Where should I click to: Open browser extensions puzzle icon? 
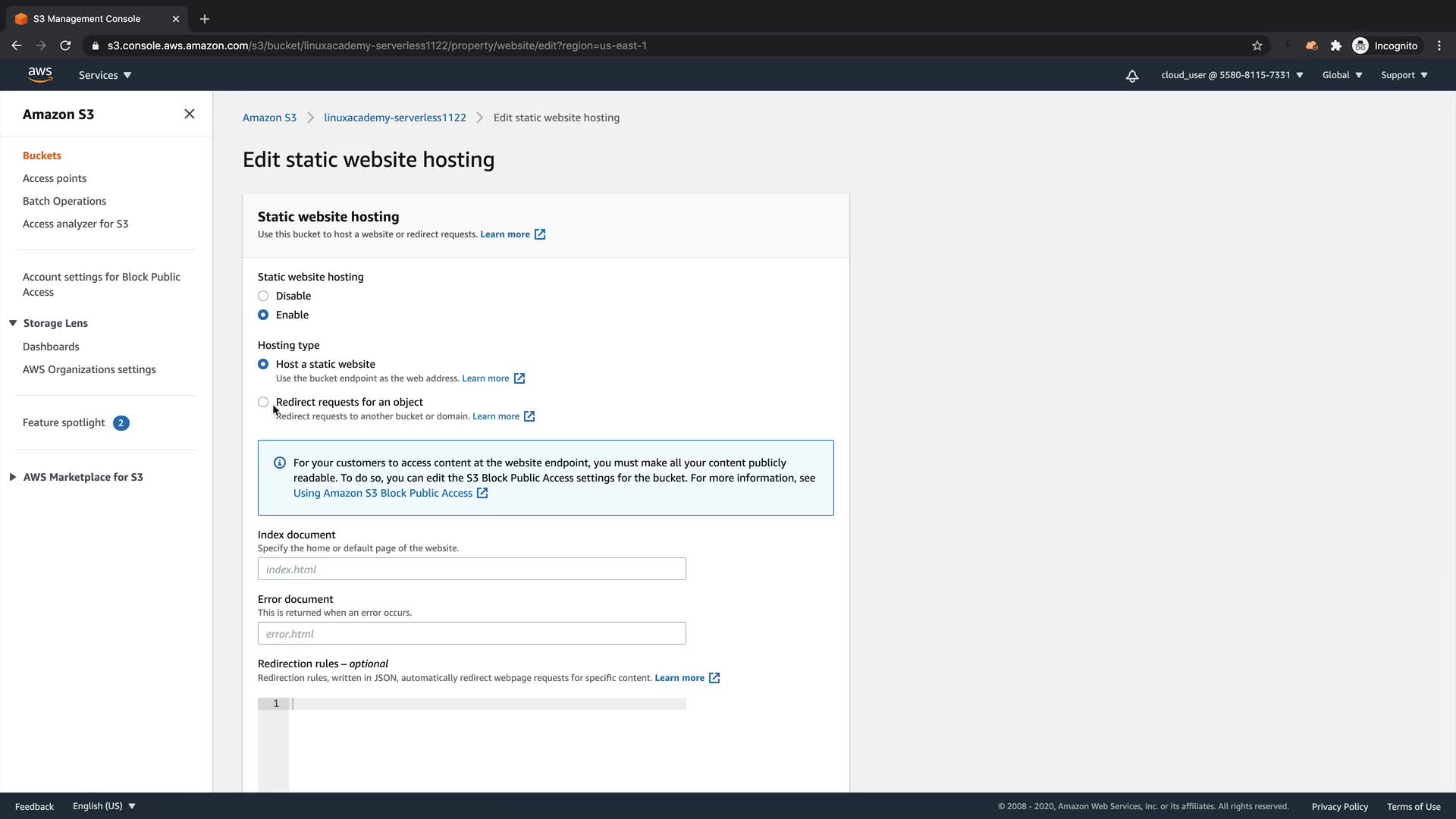tap(1335, 45)
